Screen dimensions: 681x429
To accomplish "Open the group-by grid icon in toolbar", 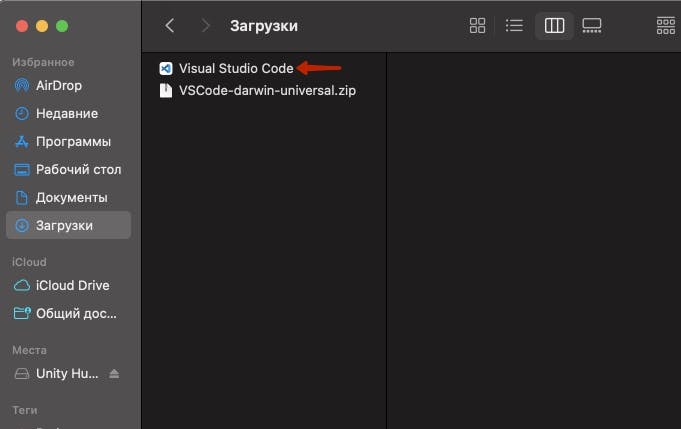I will 666,26.
